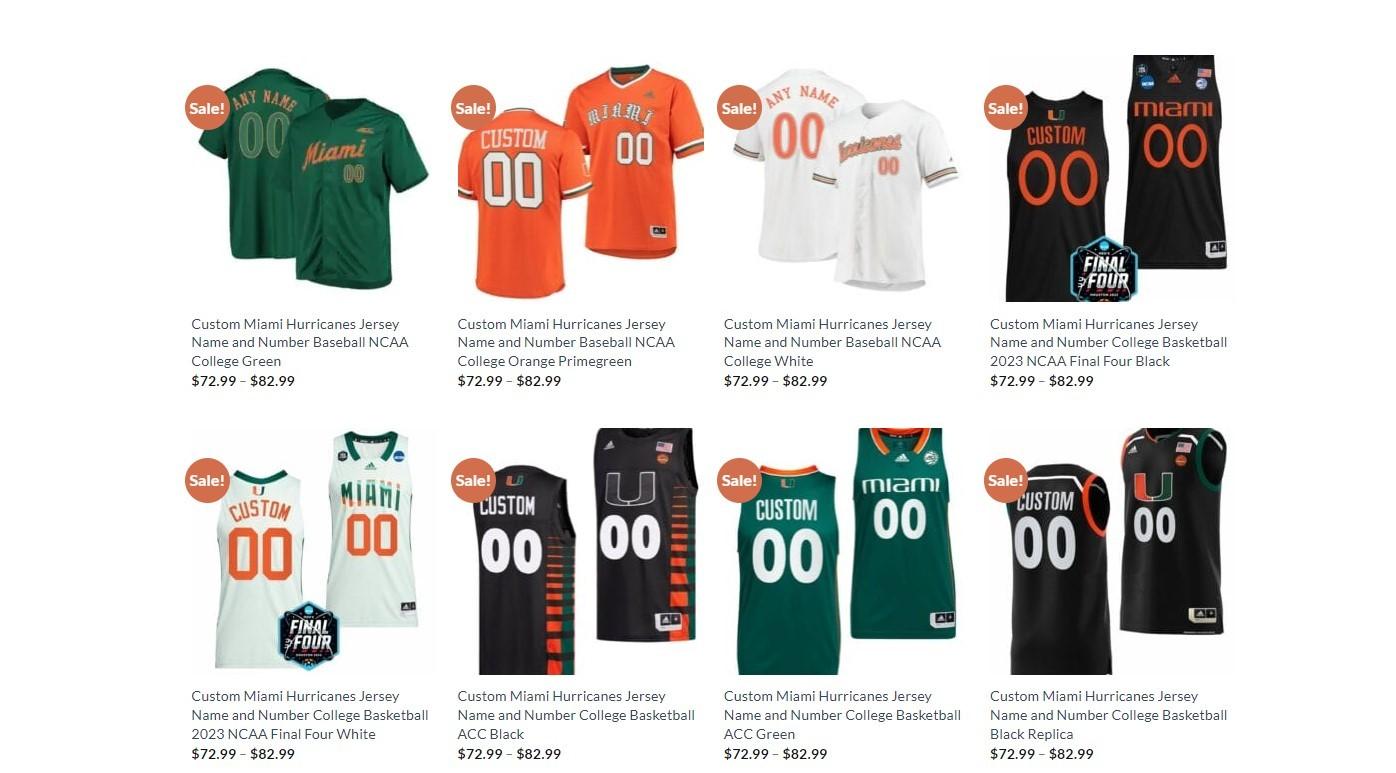1396x773 pixels.
Task: Click the Sale badge on ACC Black jersey
Action: [473, 480]
